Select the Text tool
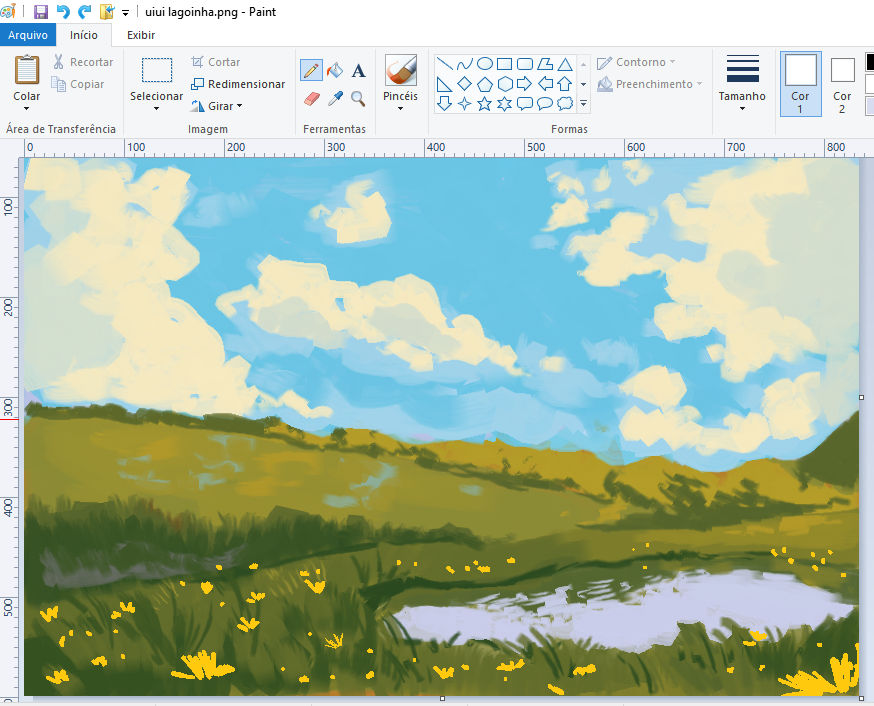Image resolution: width=874 pixels, height=706 pixels. point(358,70)
